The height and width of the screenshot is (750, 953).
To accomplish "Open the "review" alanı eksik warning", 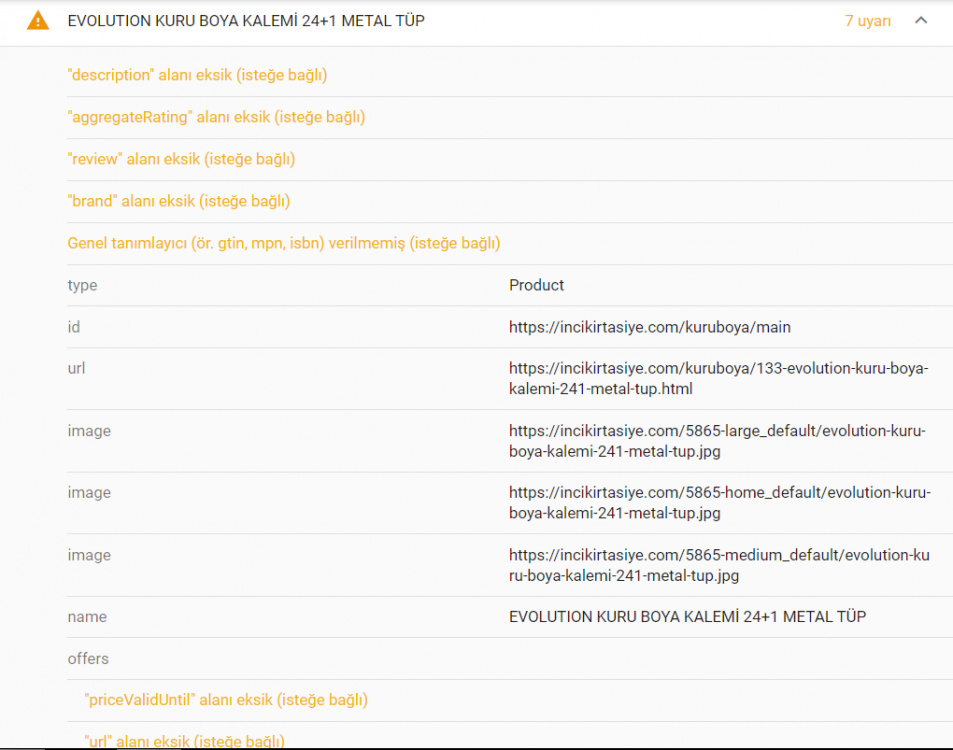I will click(x=181, y=159).
